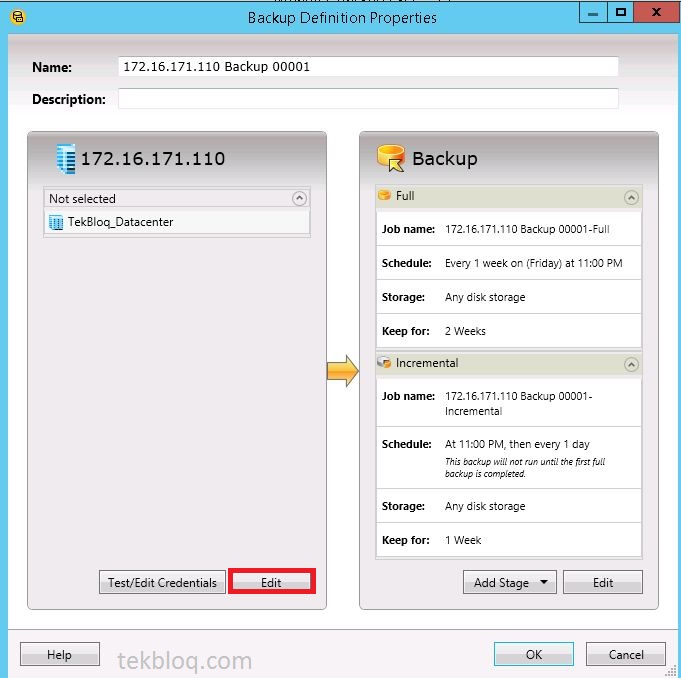
Task: Click schedule 'At 11:00 PM, then every 1 day'
Action: tap(517, 444)
